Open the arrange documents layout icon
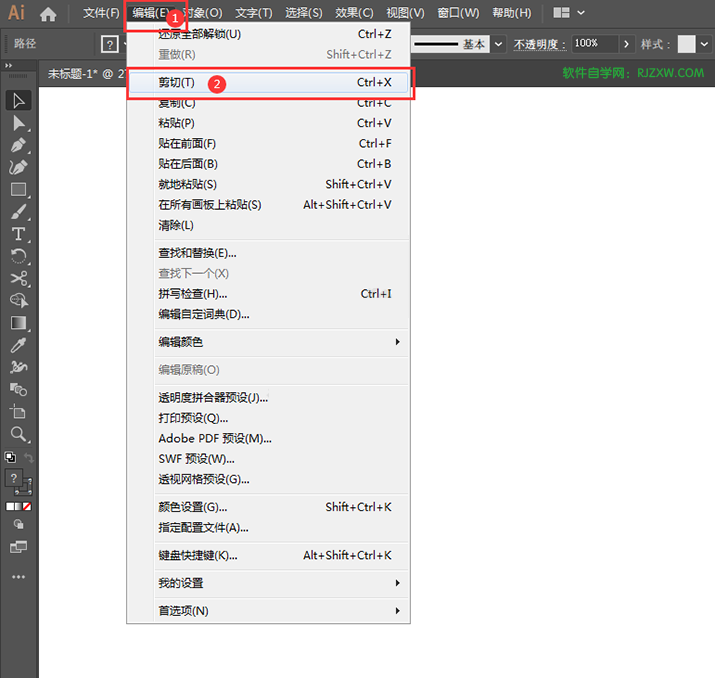 click(561, 13)
